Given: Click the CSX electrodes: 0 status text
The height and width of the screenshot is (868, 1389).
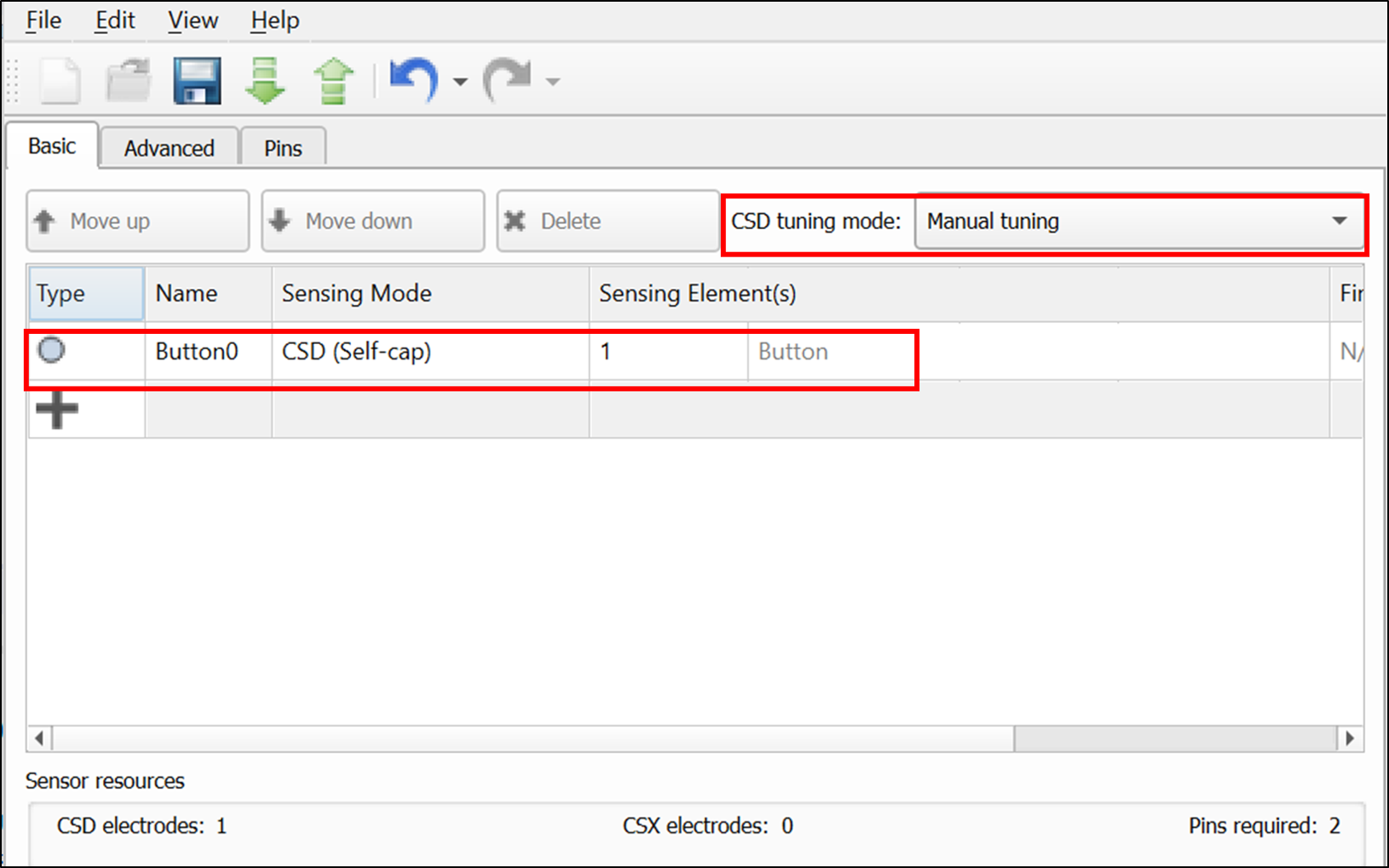Looking at the screenshot, I should point(707,825).
